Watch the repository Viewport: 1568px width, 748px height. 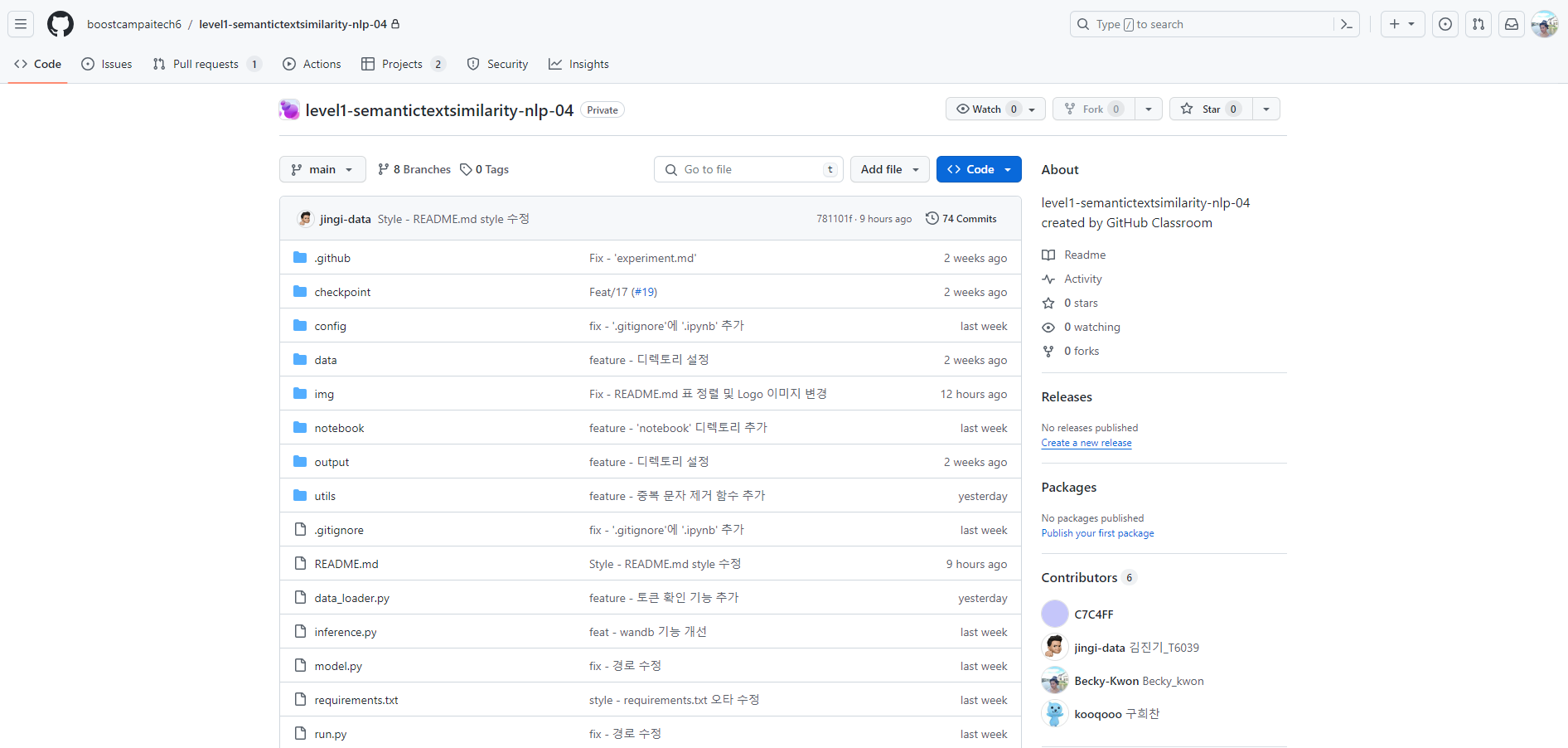pyautogui.click(x=995, y=109)
